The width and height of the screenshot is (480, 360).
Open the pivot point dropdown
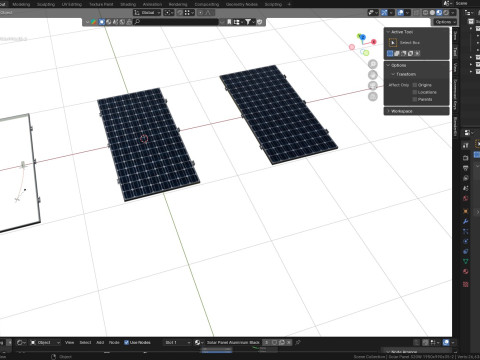[169, 13]
